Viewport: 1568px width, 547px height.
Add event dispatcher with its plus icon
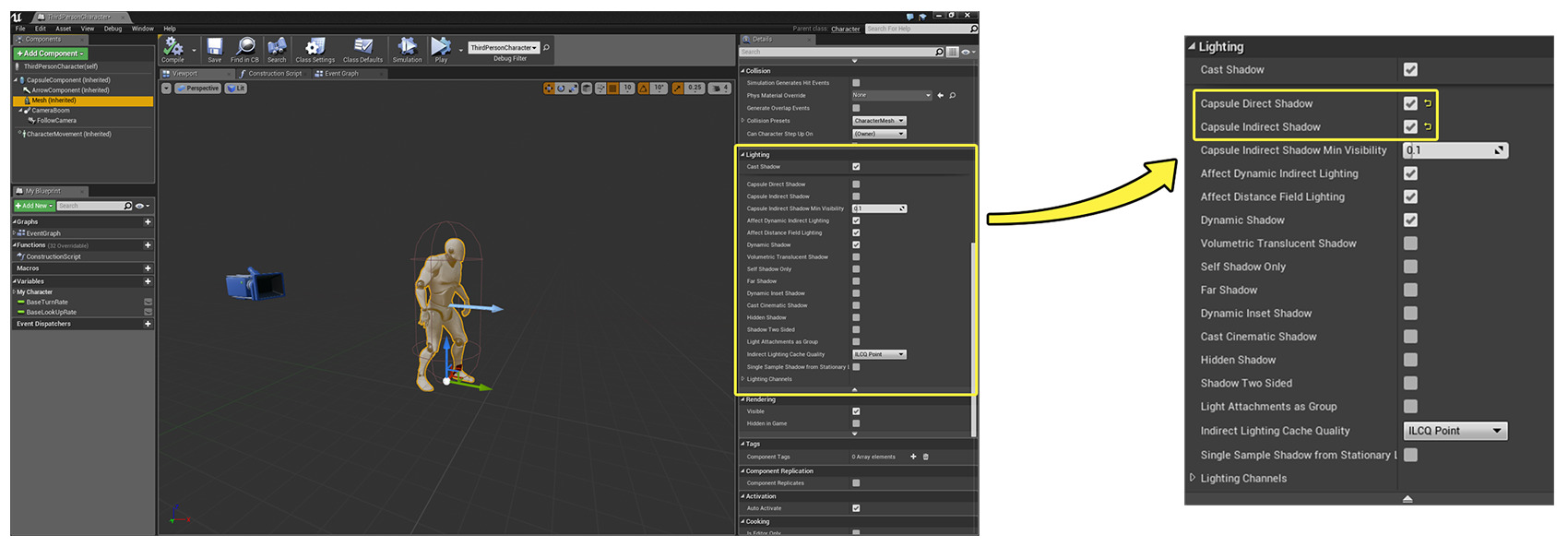148,324
